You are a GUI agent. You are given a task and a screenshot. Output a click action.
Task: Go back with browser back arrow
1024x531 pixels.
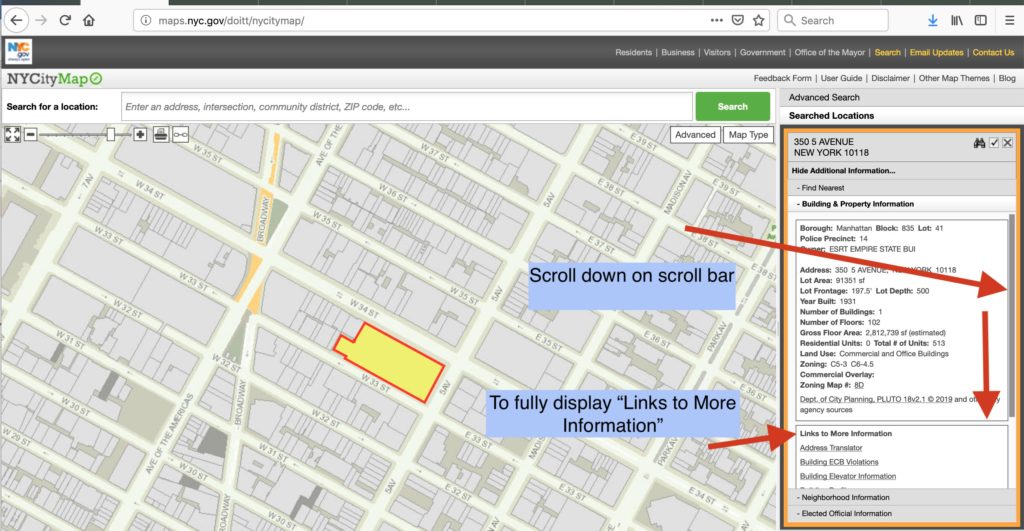16,20
